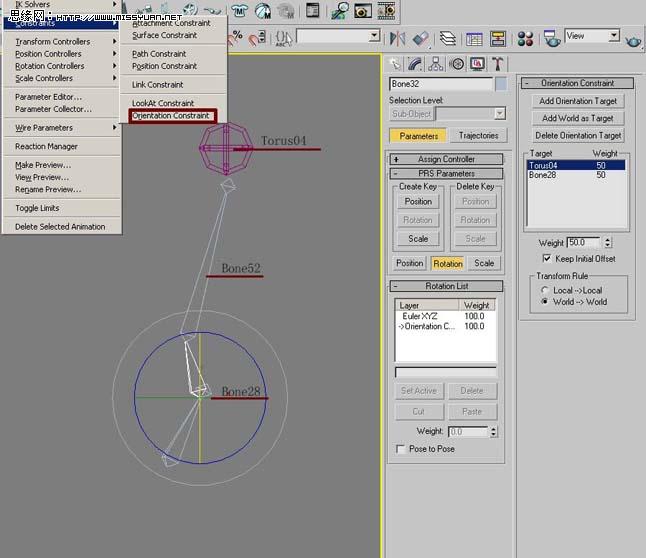Click Delete Orientation Target button
The width and height of the screenshot is (646, 558).
(x=578, y=136)
